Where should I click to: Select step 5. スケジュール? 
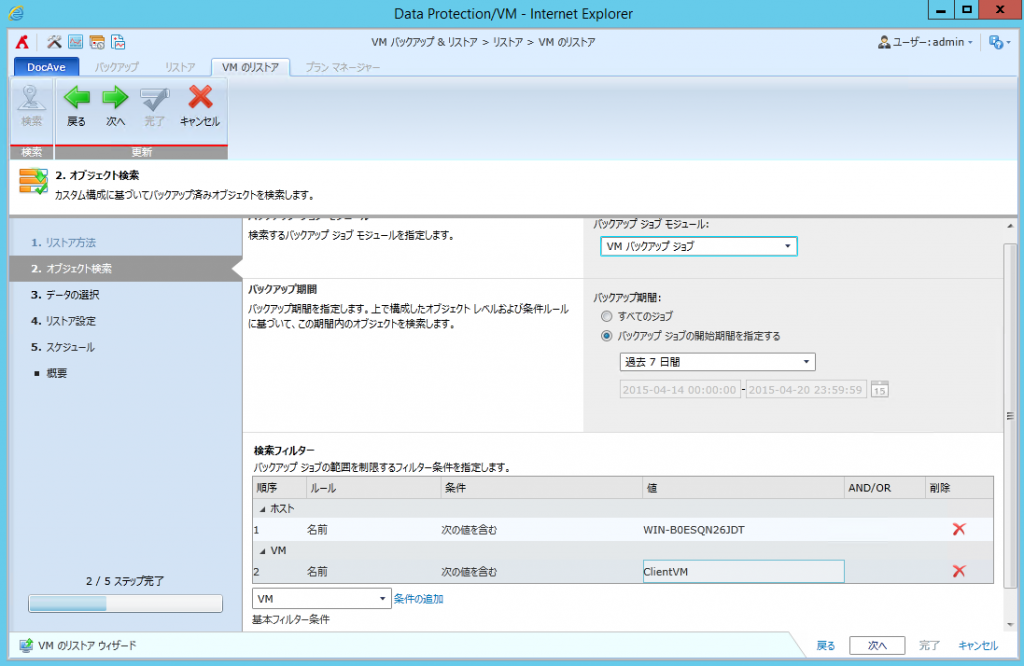coord(63,347)
